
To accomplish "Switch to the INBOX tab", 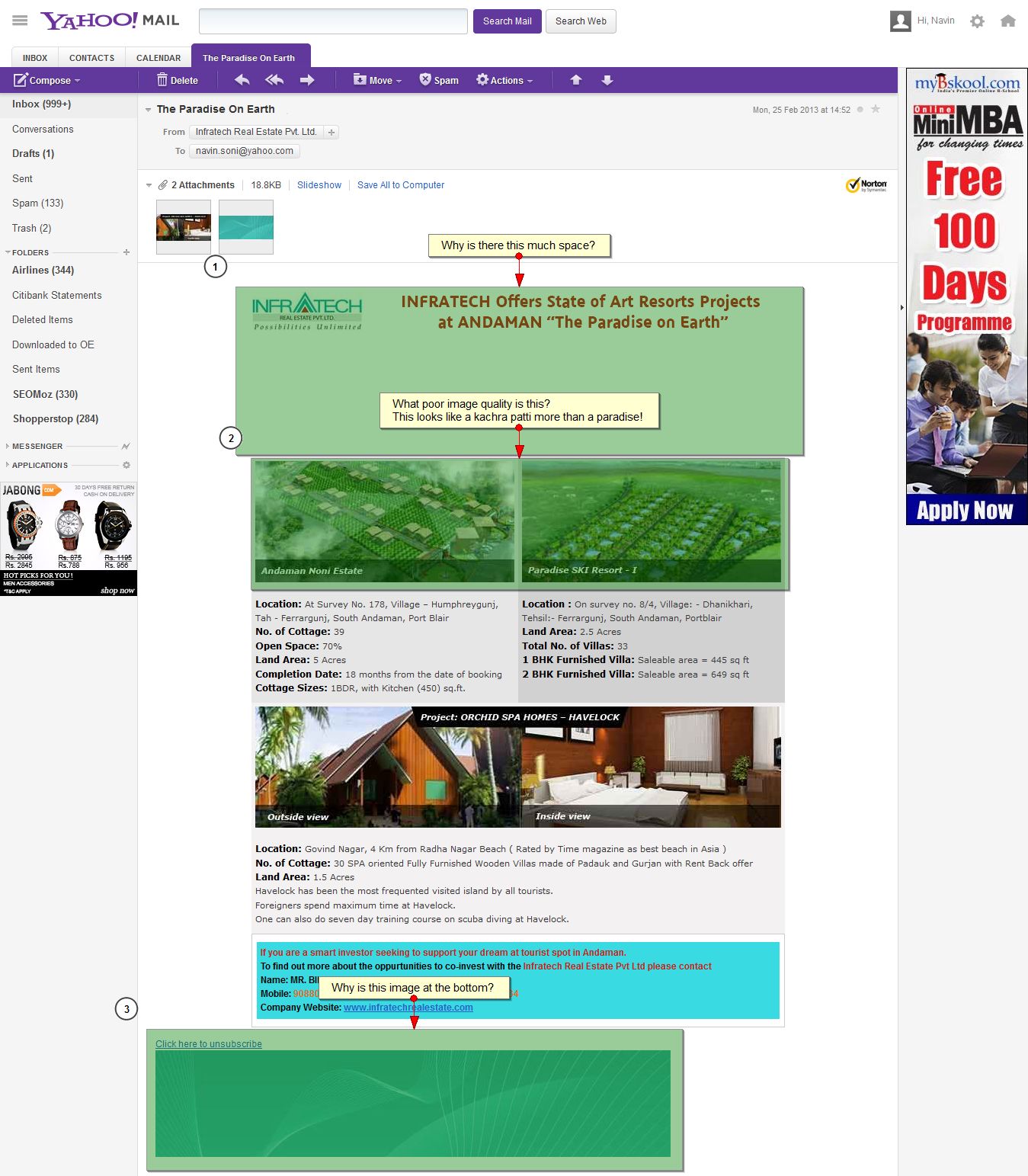I will [x=35, y=58].
